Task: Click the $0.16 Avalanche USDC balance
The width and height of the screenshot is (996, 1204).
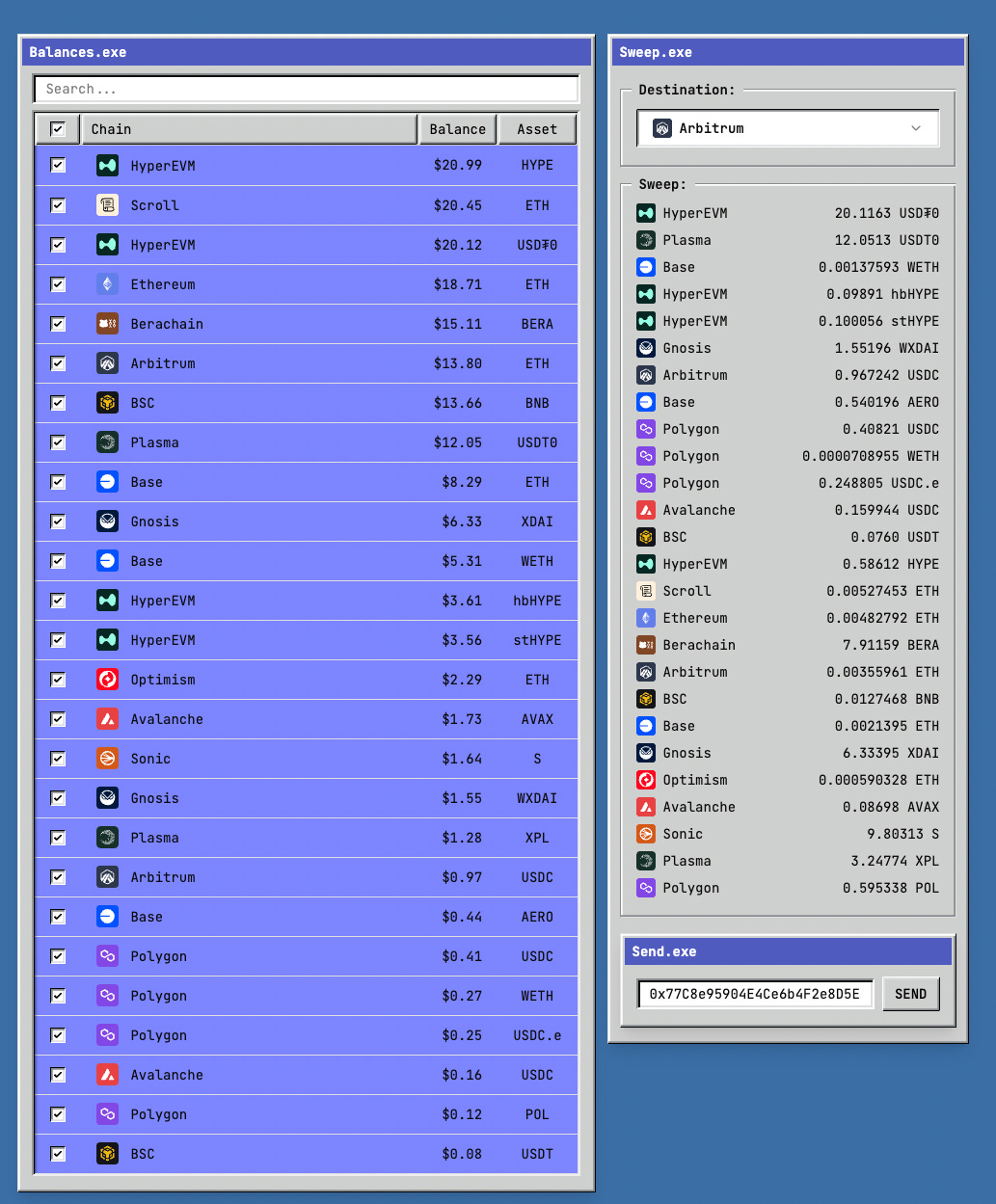Action: [x=462, y=1074]
